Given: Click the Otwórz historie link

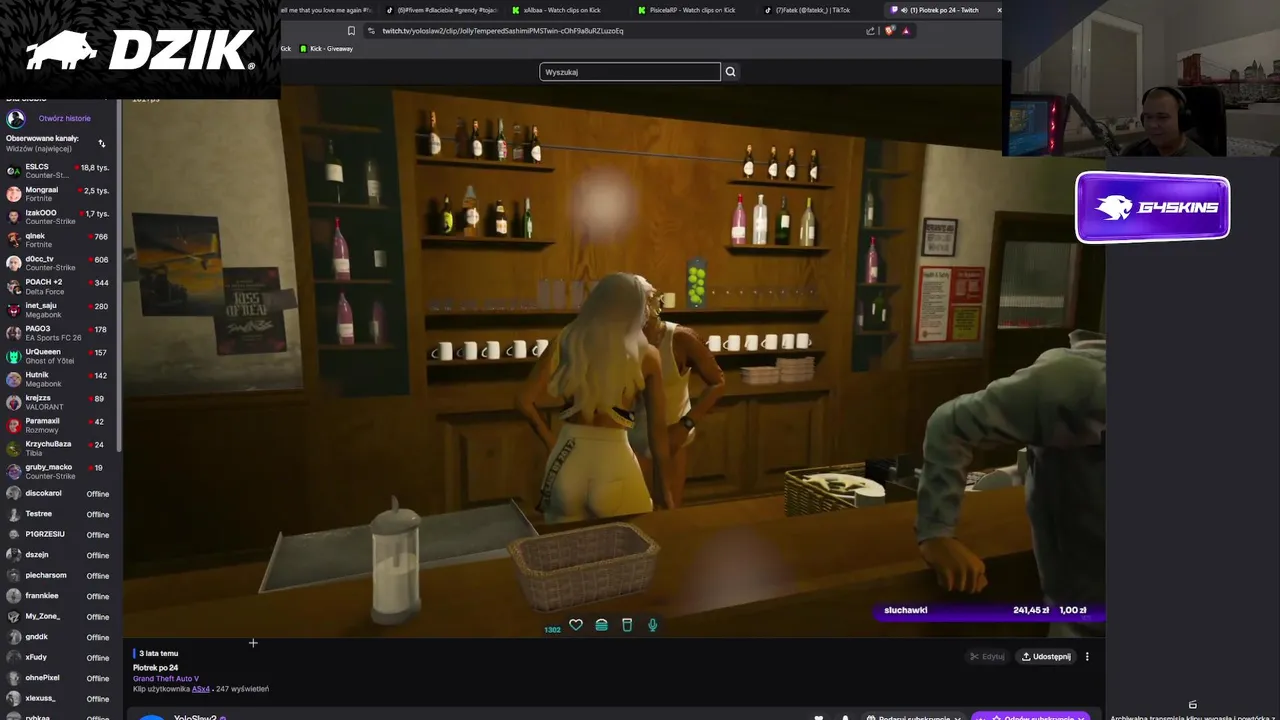Looking at the screenshot, I should pyautogui.click(x=65, y=119).
